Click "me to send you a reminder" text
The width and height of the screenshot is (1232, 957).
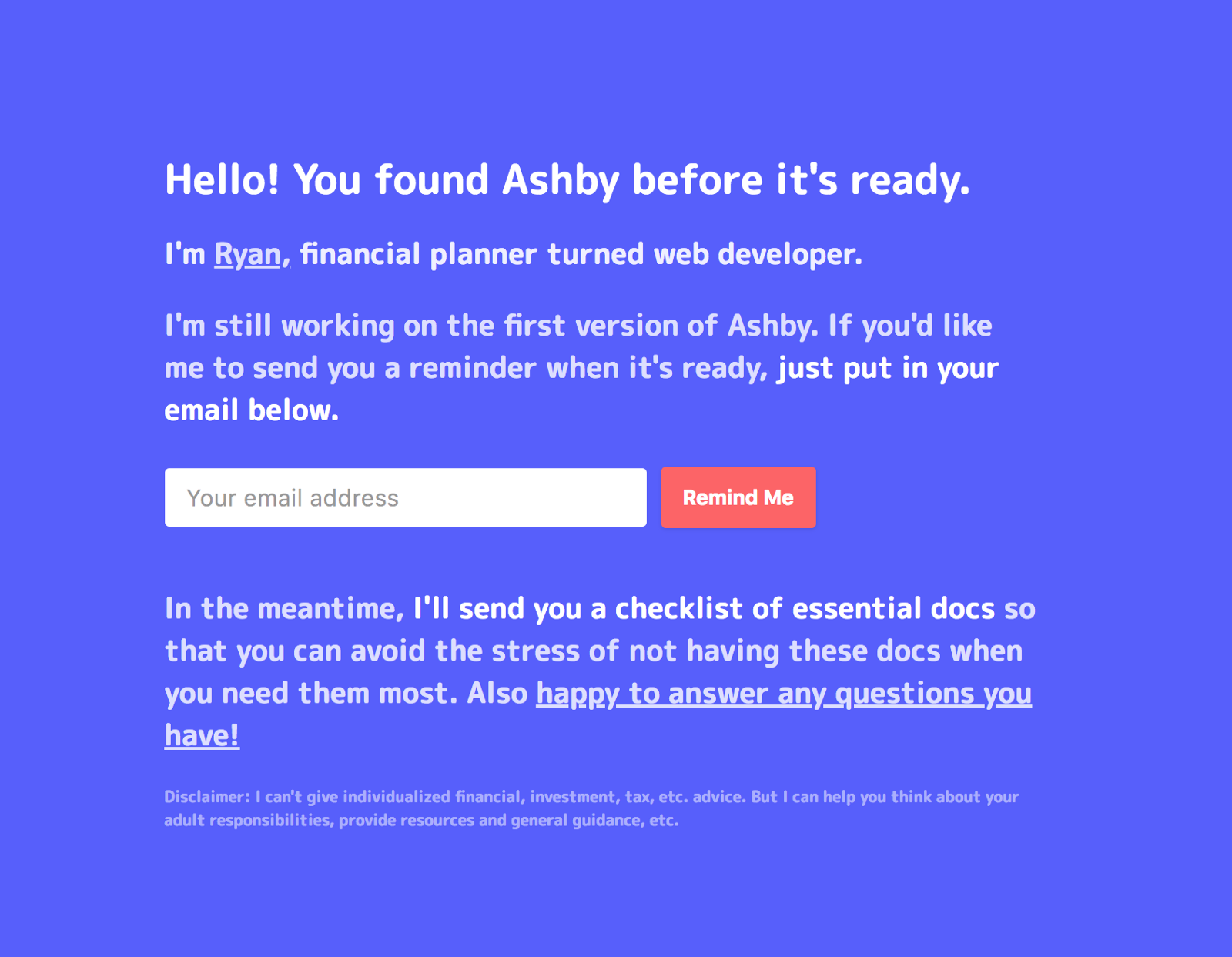(349, 369)
